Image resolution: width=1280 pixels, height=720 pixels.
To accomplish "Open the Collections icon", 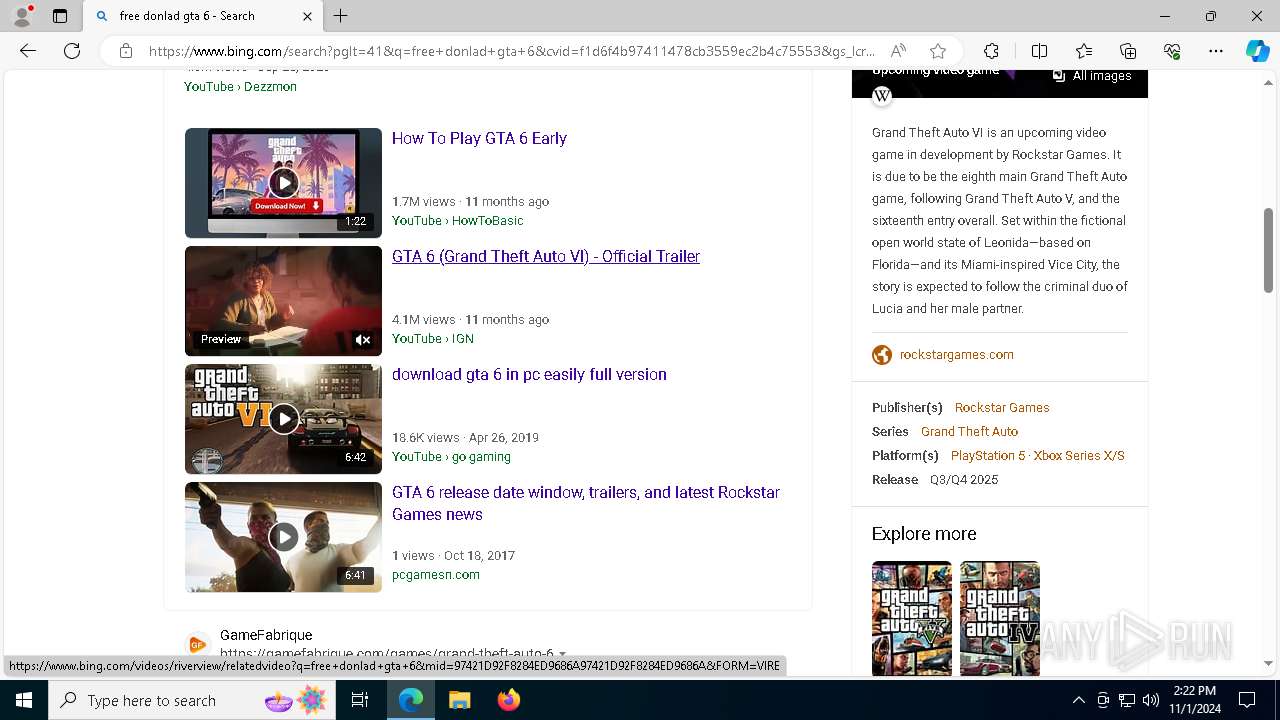I will [x=1128, y=51].
